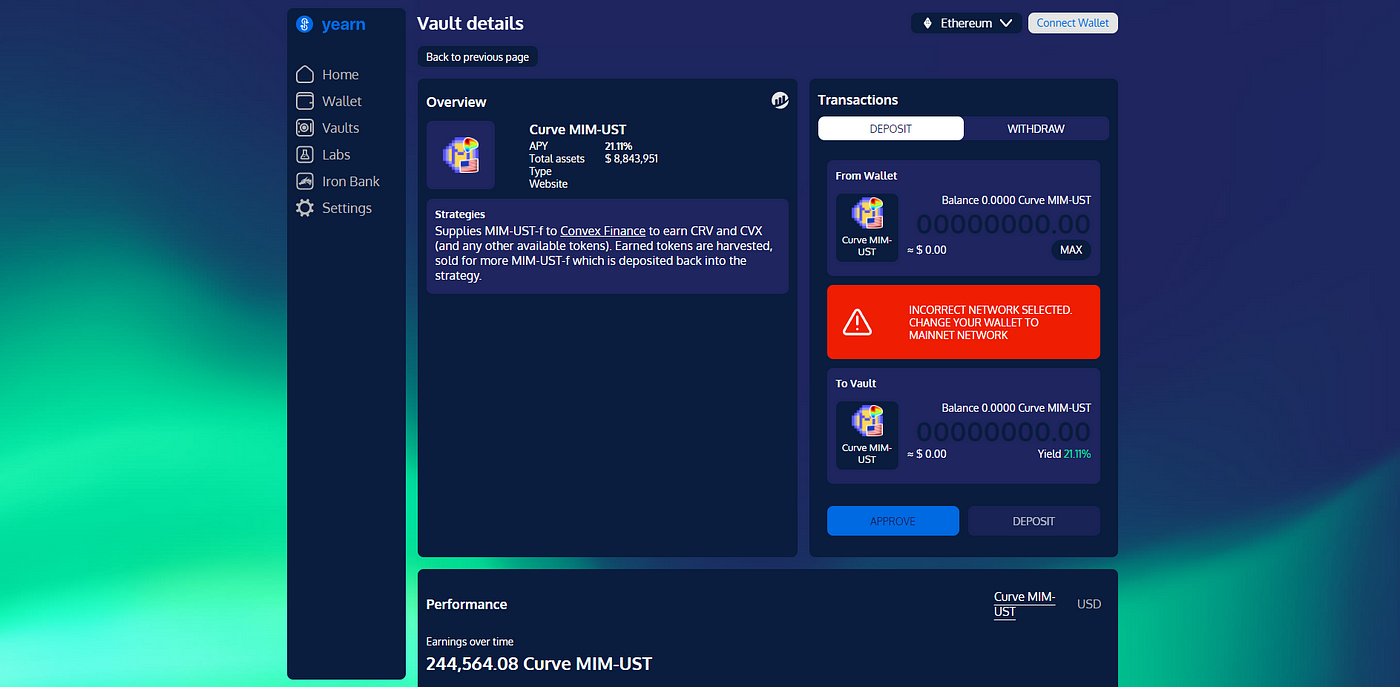This screenshot has width=1400, height=687.
Task: Click the warning triangle icon
Action: point(857,322)
